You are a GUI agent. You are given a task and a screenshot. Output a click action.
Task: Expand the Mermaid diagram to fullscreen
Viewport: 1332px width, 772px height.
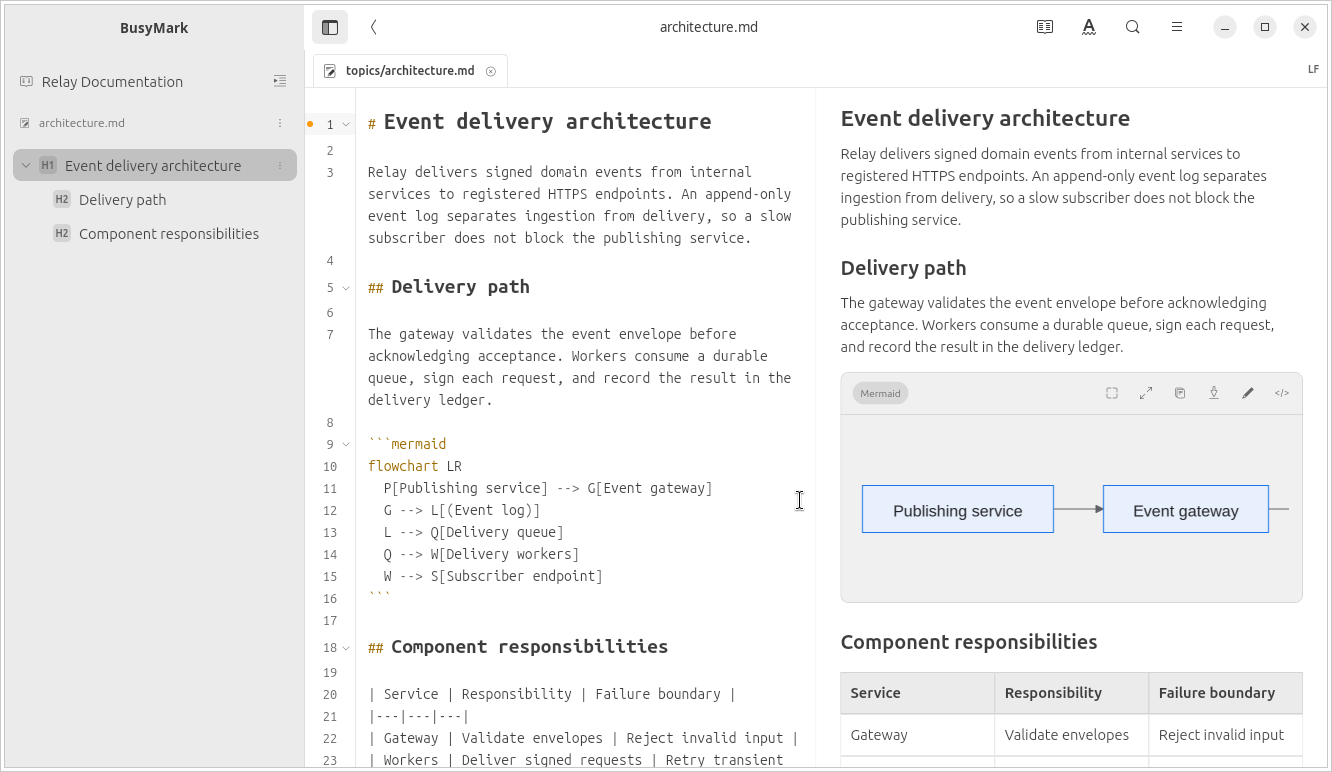1146,393
